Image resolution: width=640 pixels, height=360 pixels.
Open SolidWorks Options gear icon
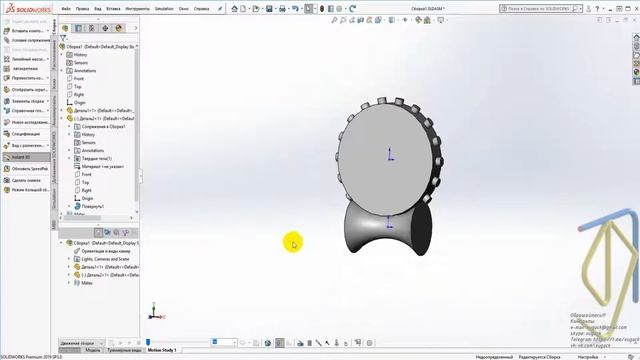tap(339, 9)
